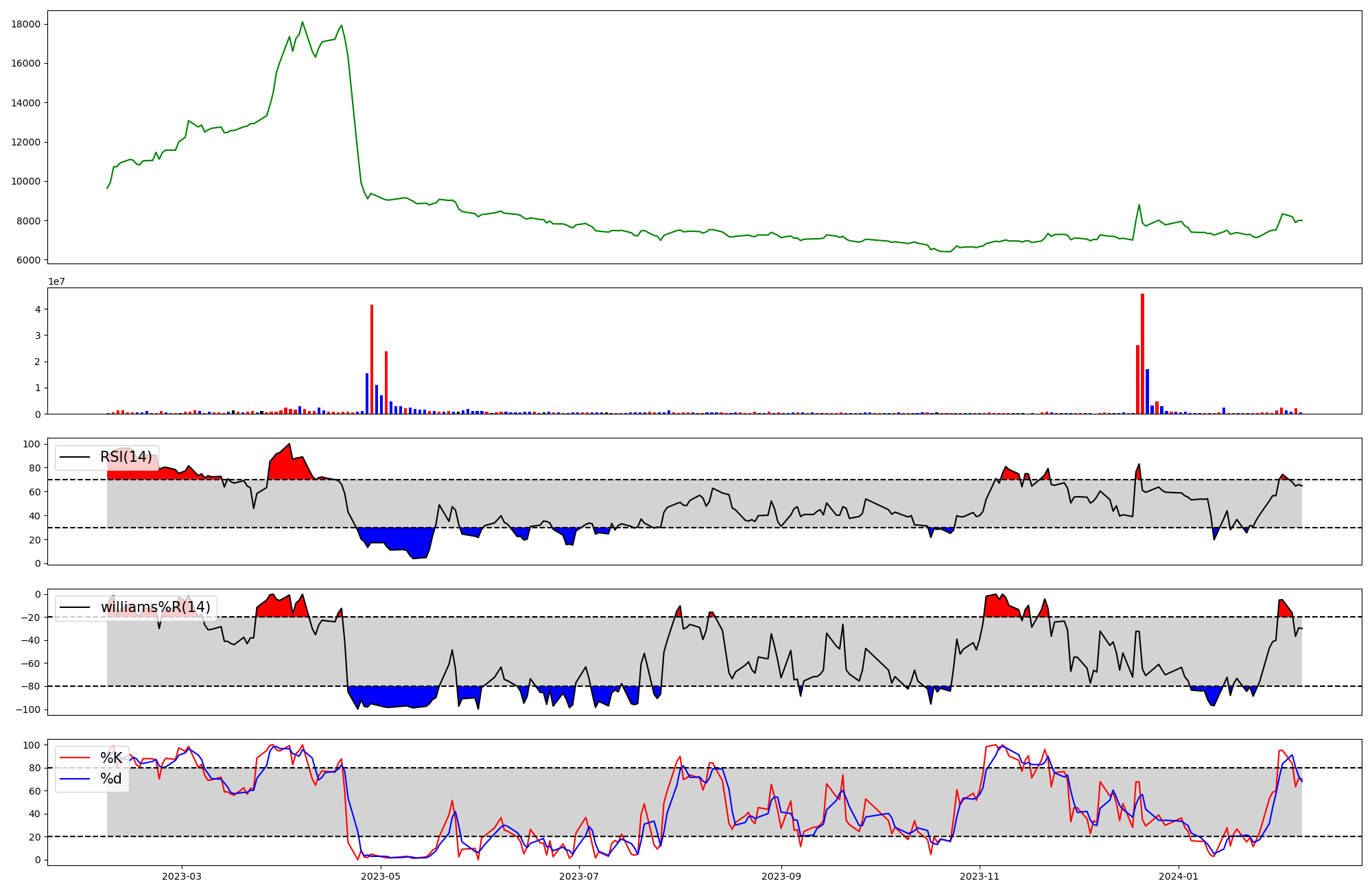Select the 2023-03 date tick label
This screenshot has width=1372, height=892.
click(x=182, y=876)
